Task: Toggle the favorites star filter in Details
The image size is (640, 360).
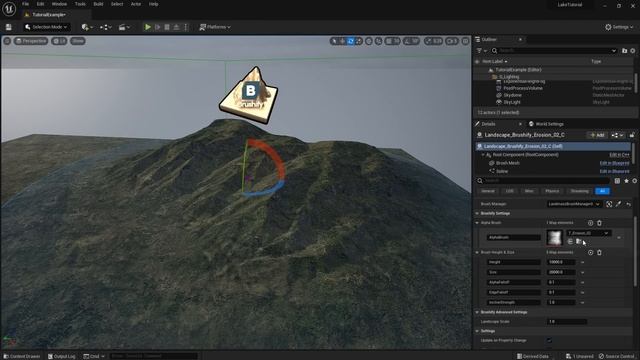Action: click(x=626, y=180)
